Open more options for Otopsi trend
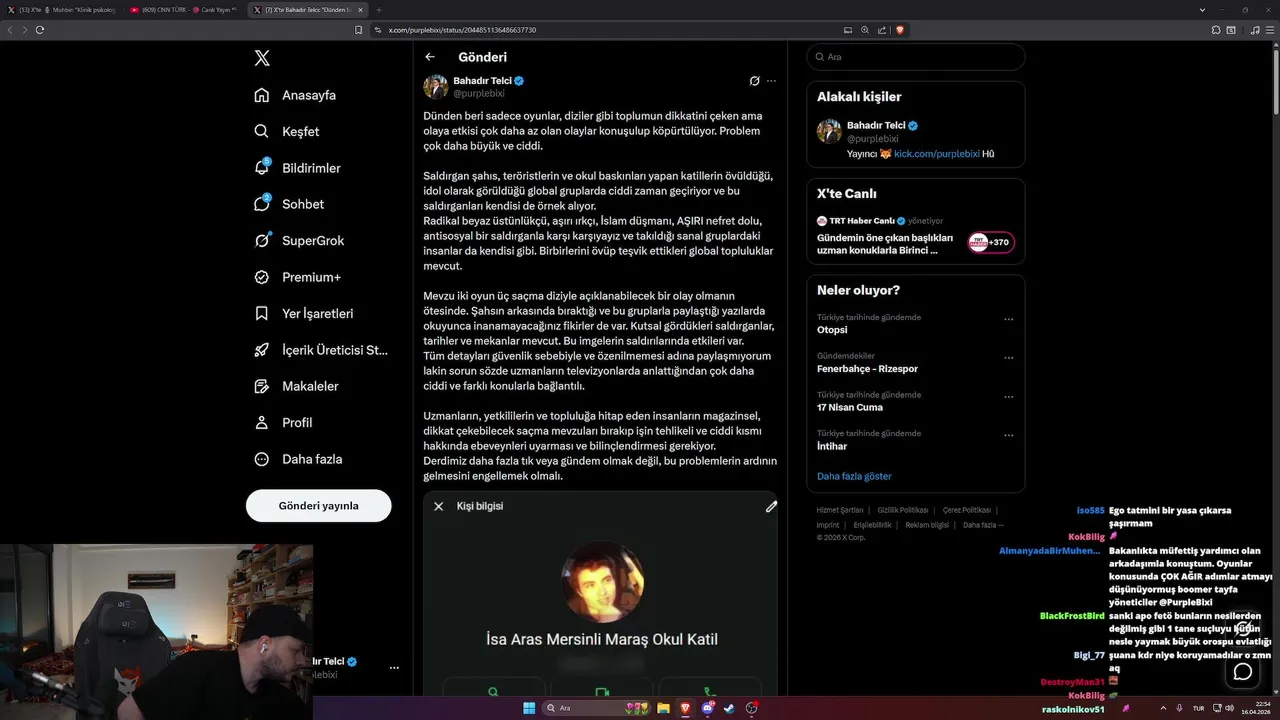 [x=1008, y=320]
